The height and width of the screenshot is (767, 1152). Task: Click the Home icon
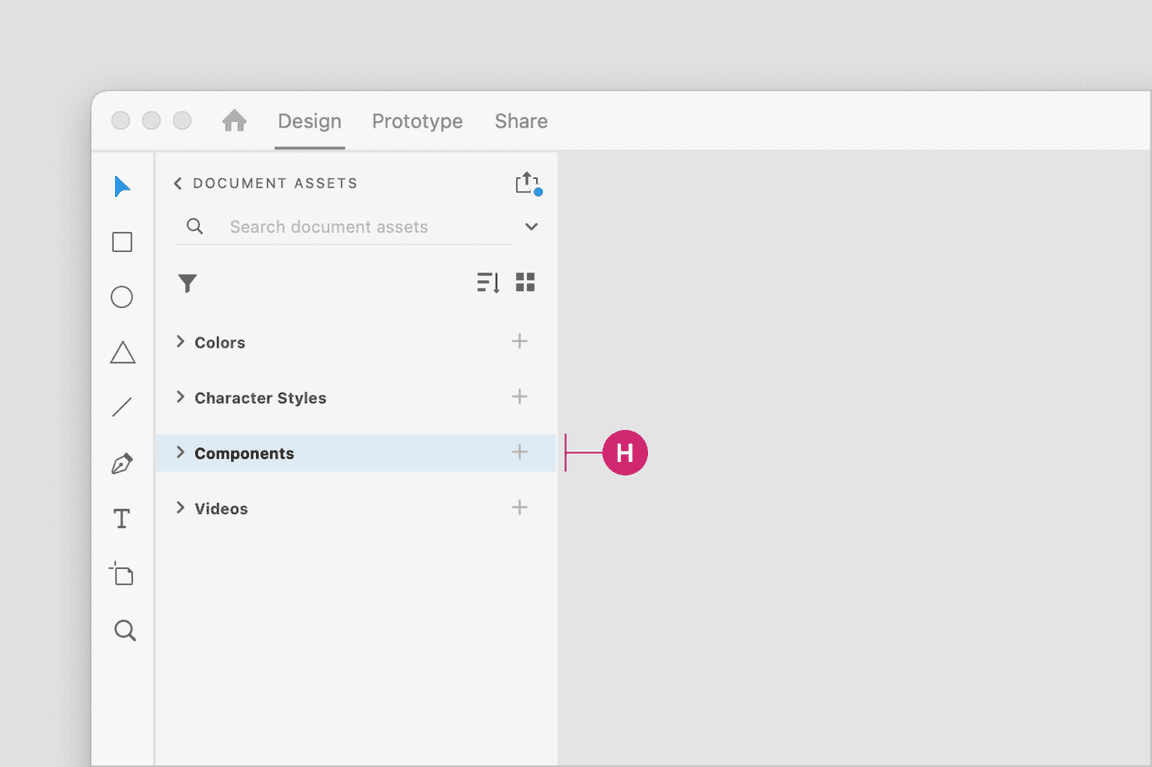(x=234, y=121)
